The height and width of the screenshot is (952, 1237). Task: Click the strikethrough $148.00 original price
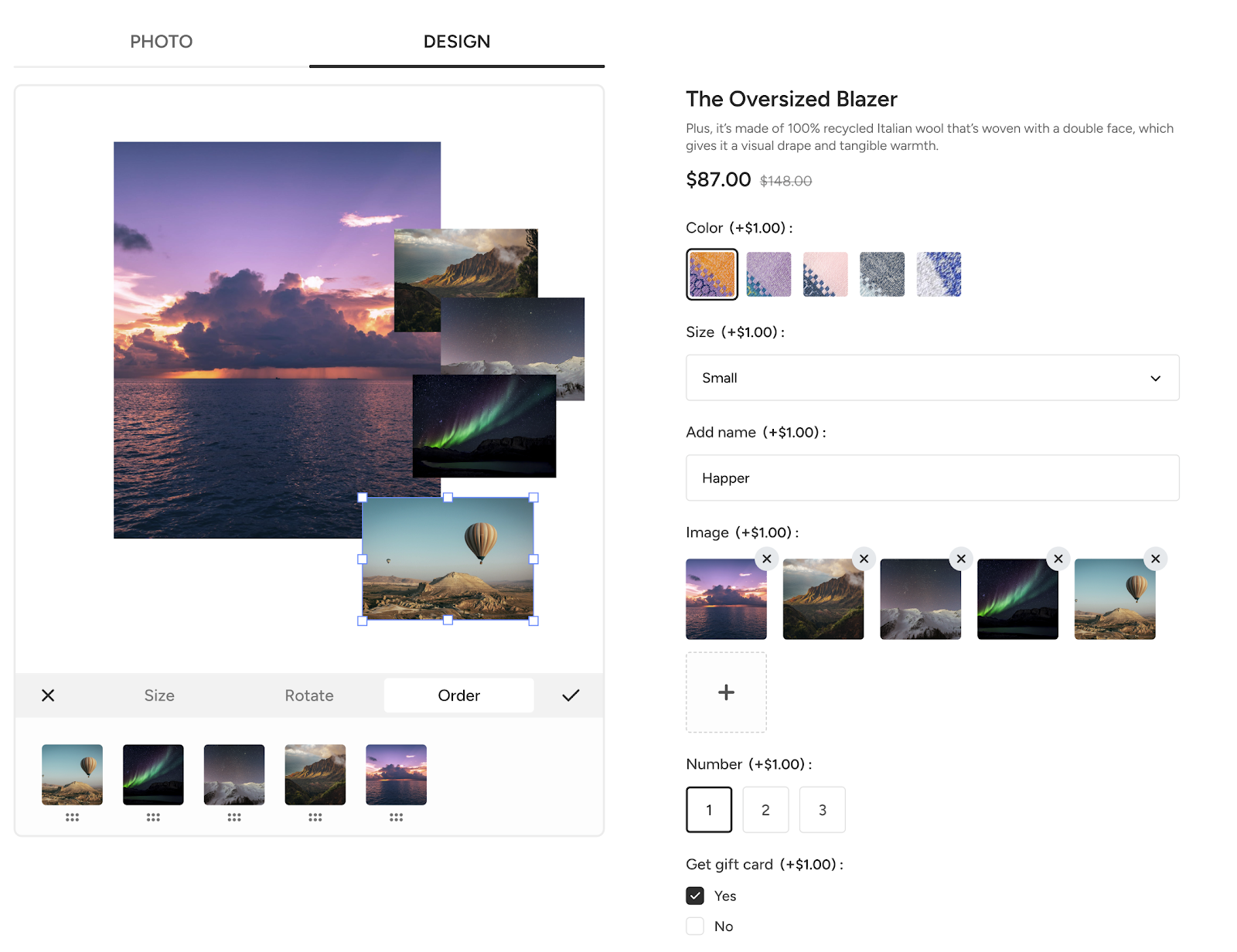(x=785, y=181)
